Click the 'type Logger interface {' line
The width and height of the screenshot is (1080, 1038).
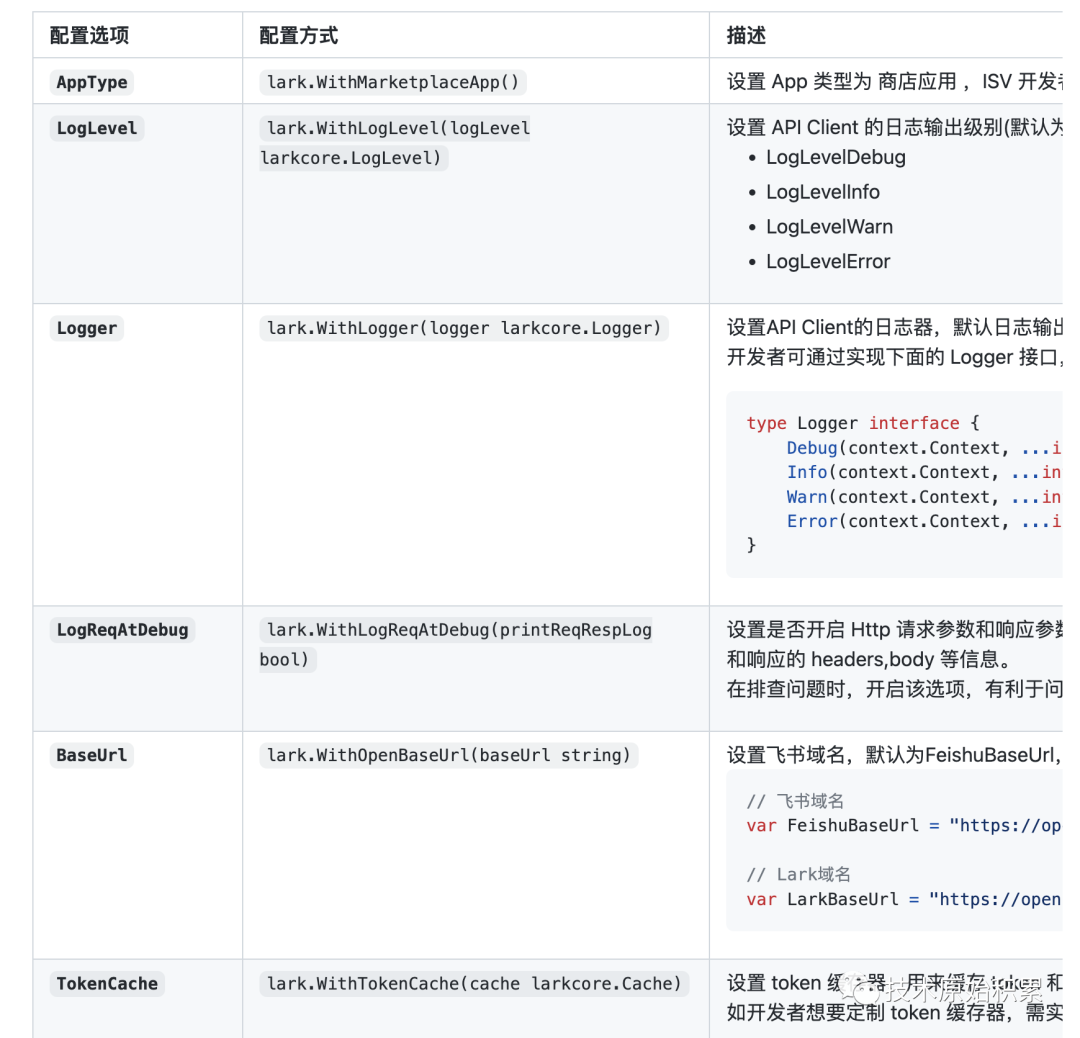(862, 423)
